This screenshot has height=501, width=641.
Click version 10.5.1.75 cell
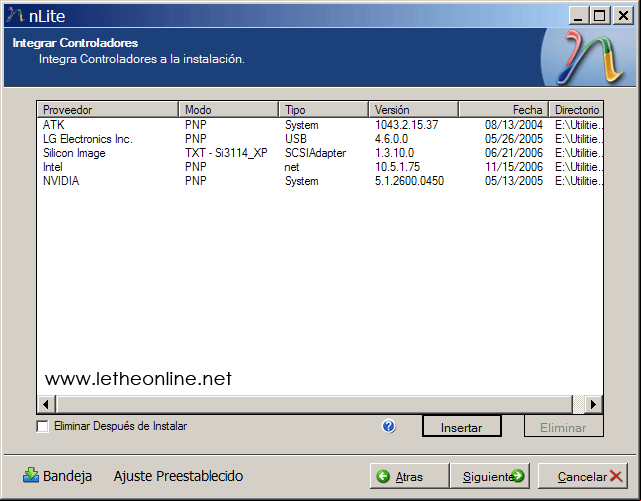tap(397, 167)
